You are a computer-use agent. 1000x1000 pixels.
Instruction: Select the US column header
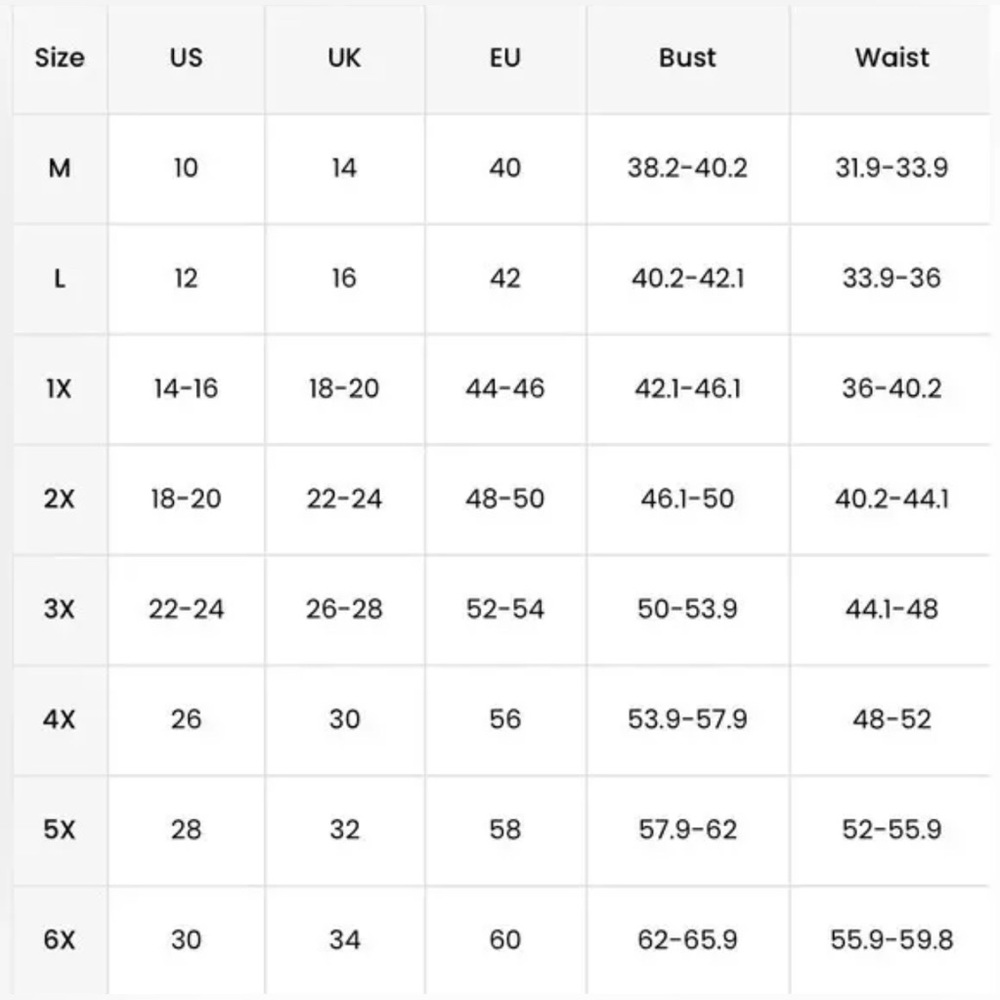pyautogui.click(x=186, y=58)
